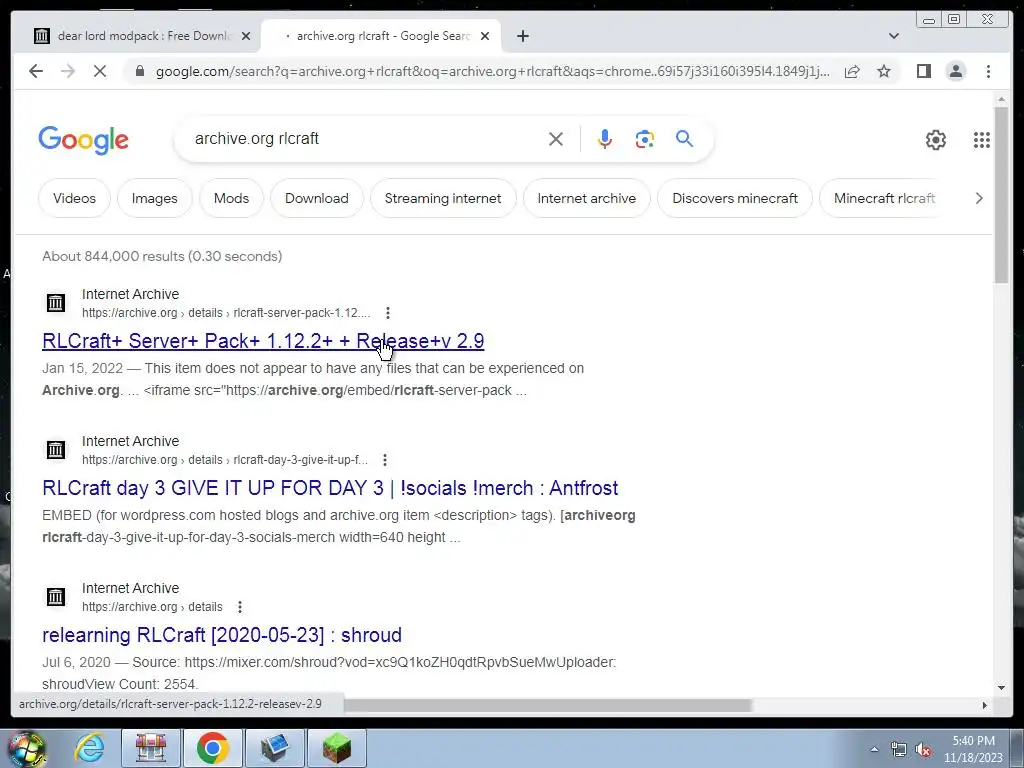Open more options for RLCraft day 3 result

[x=385, y=460]
